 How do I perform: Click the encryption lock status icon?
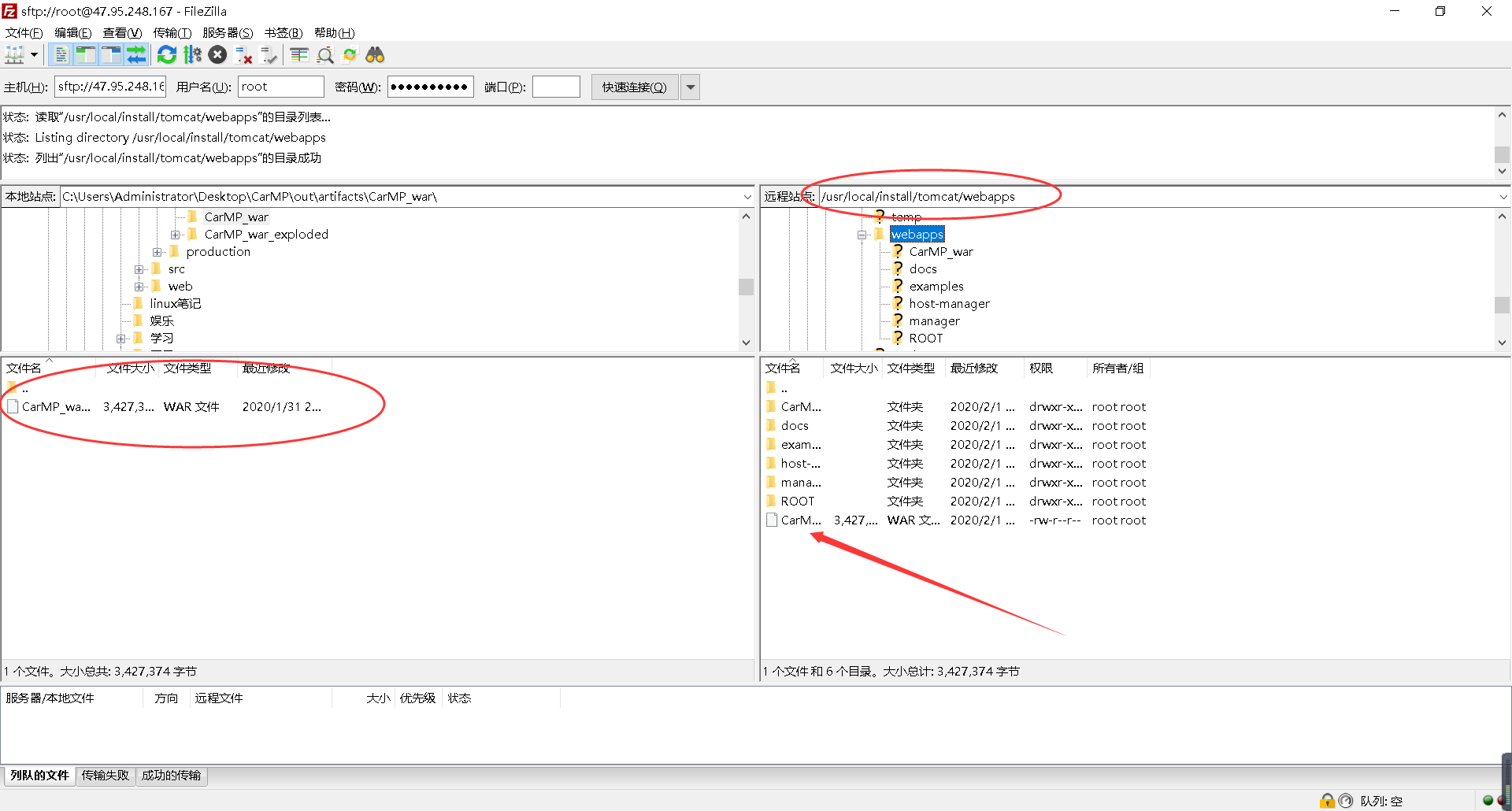[1328, 801]
